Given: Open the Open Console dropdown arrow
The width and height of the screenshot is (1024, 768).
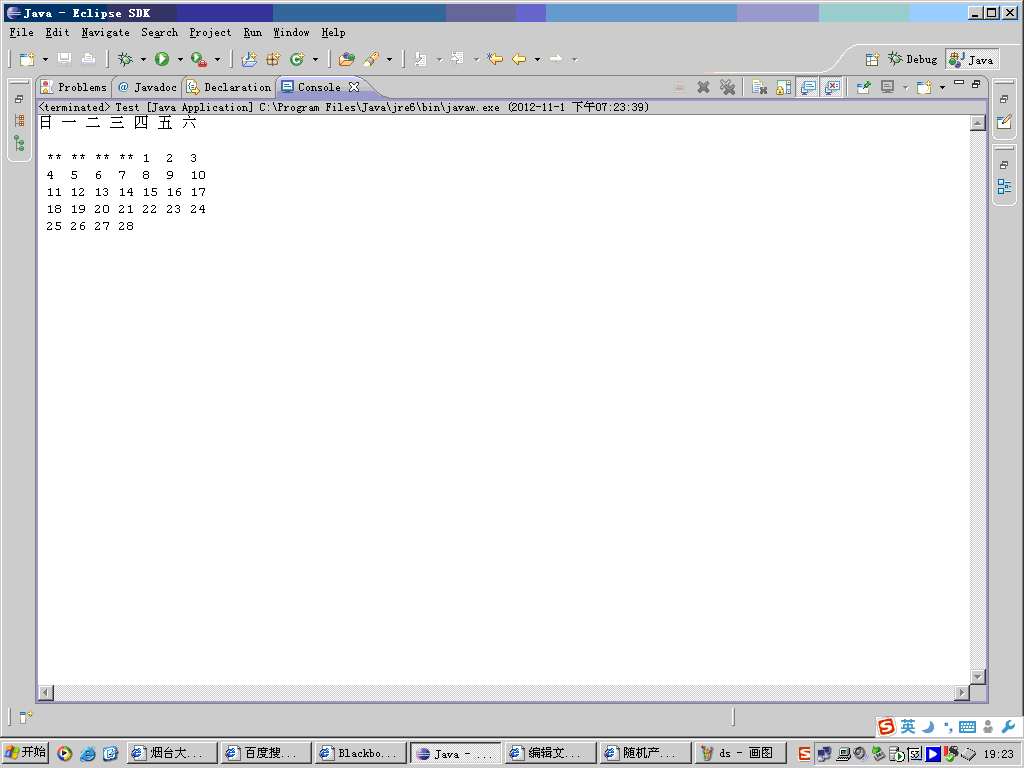Looking at the screenshot, I should pyautogui.click(x=942, y=87).
